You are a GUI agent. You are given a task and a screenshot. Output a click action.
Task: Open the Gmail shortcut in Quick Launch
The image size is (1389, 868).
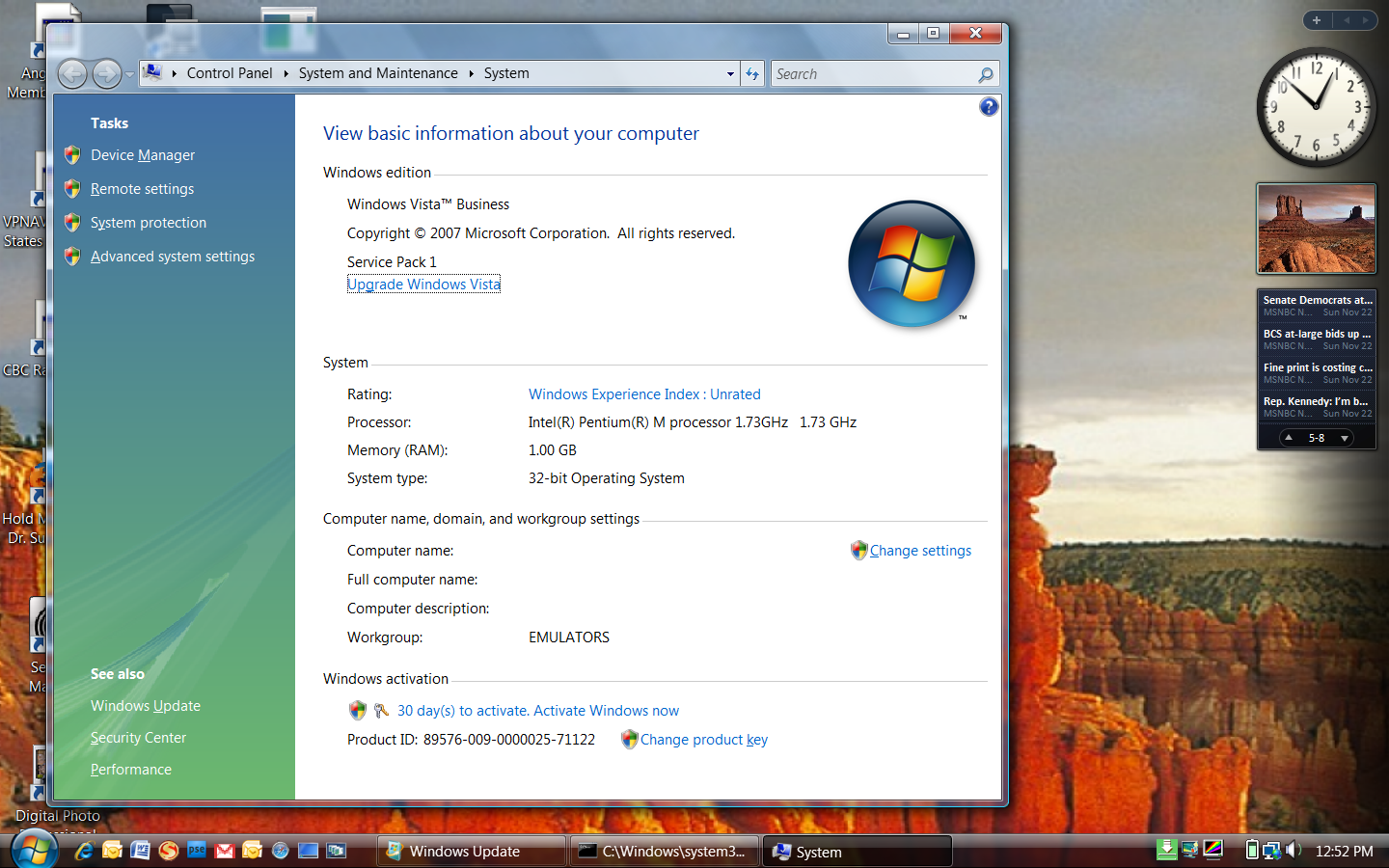tap(225, 851)
